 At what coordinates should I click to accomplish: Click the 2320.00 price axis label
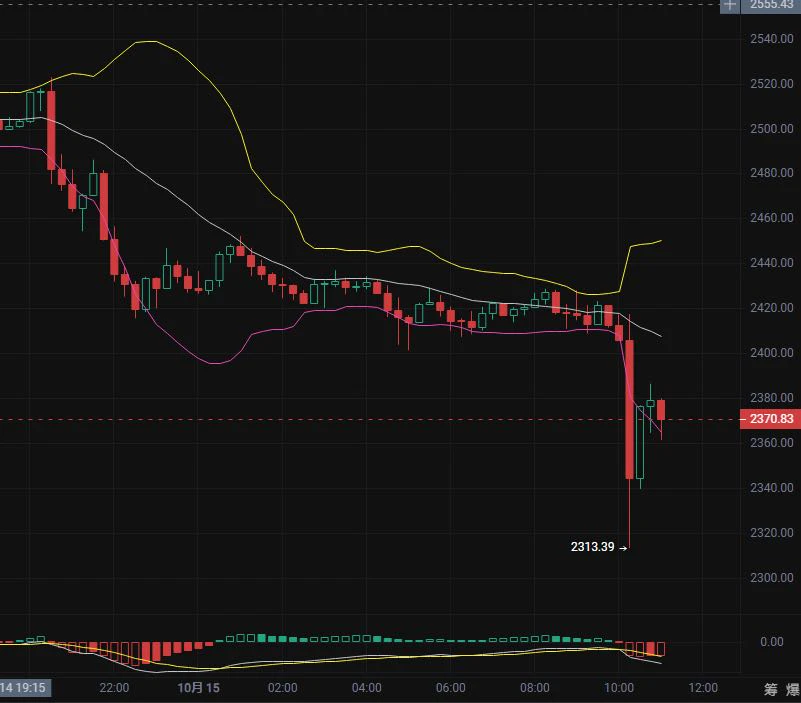pyautogui.click(x=772, y=533)
